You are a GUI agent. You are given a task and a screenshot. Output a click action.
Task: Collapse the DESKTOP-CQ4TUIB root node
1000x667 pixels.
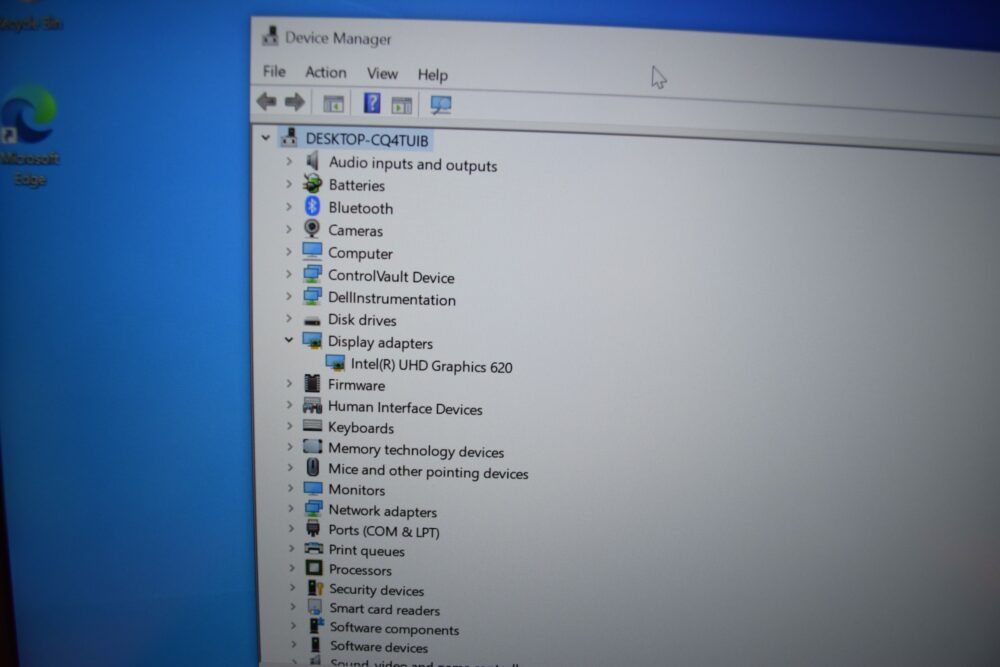point(266,137)
